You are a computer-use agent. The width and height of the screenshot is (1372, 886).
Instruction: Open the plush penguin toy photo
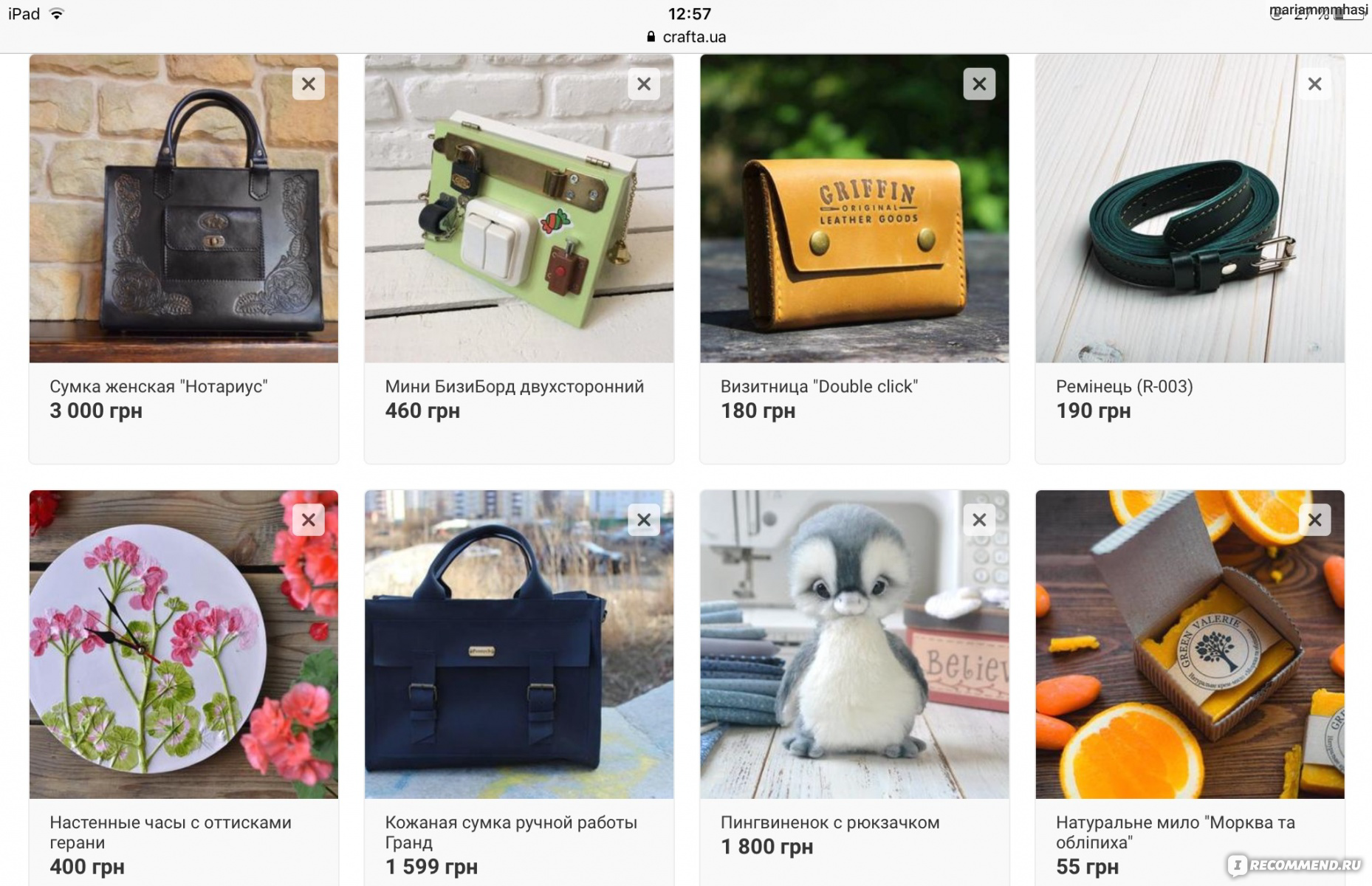click(854, 644)
